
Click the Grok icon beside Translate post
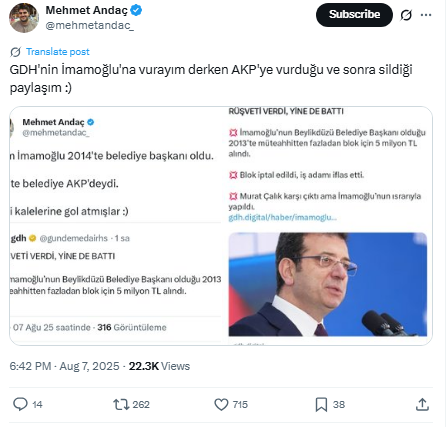point(15,52)
